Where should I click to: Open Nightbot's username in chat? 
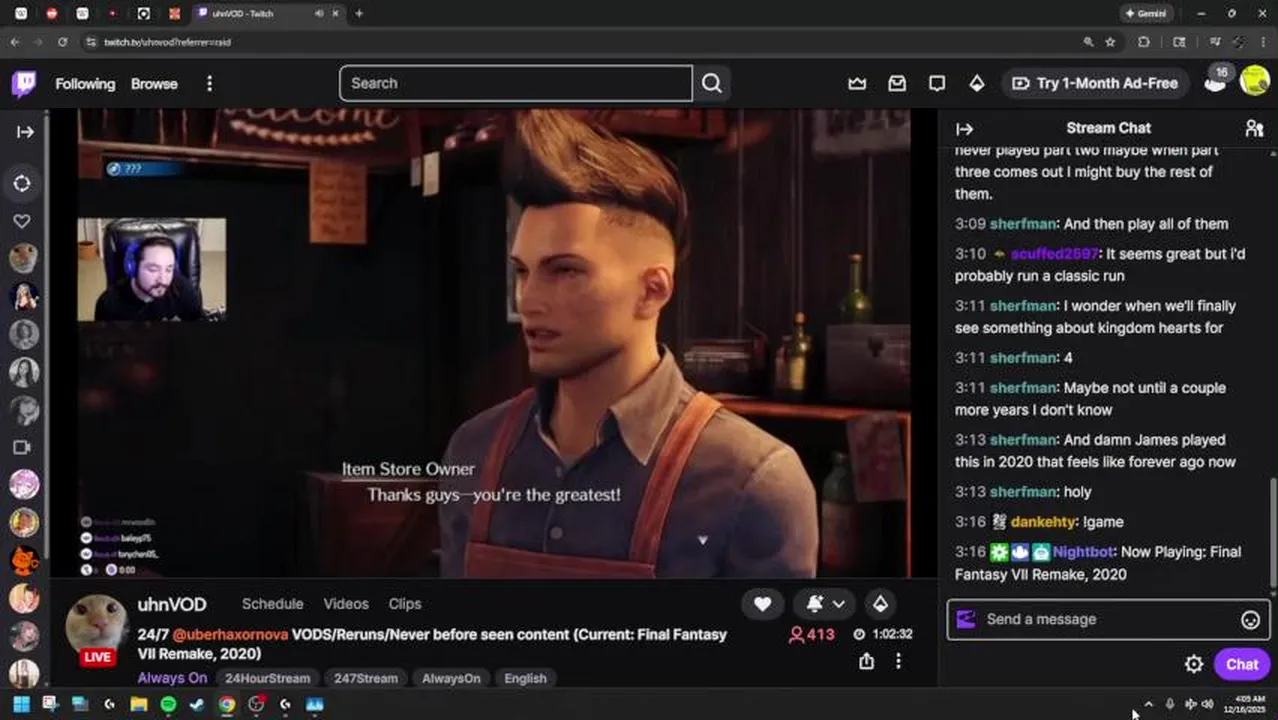pyautogui.click(x=1083, y=552)
